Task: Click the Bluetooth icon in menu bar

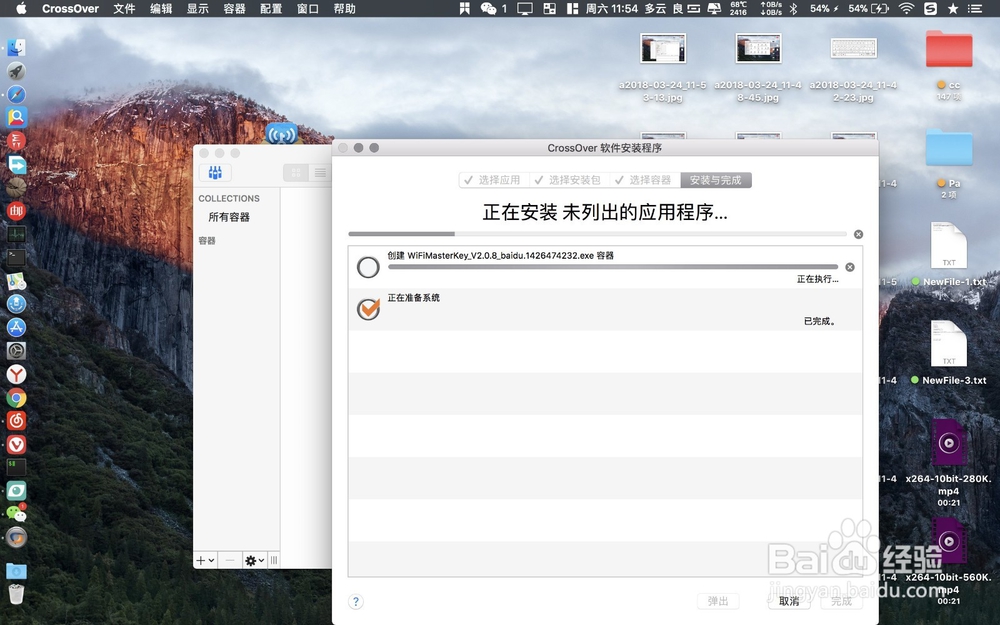Action: coord(793,8)
